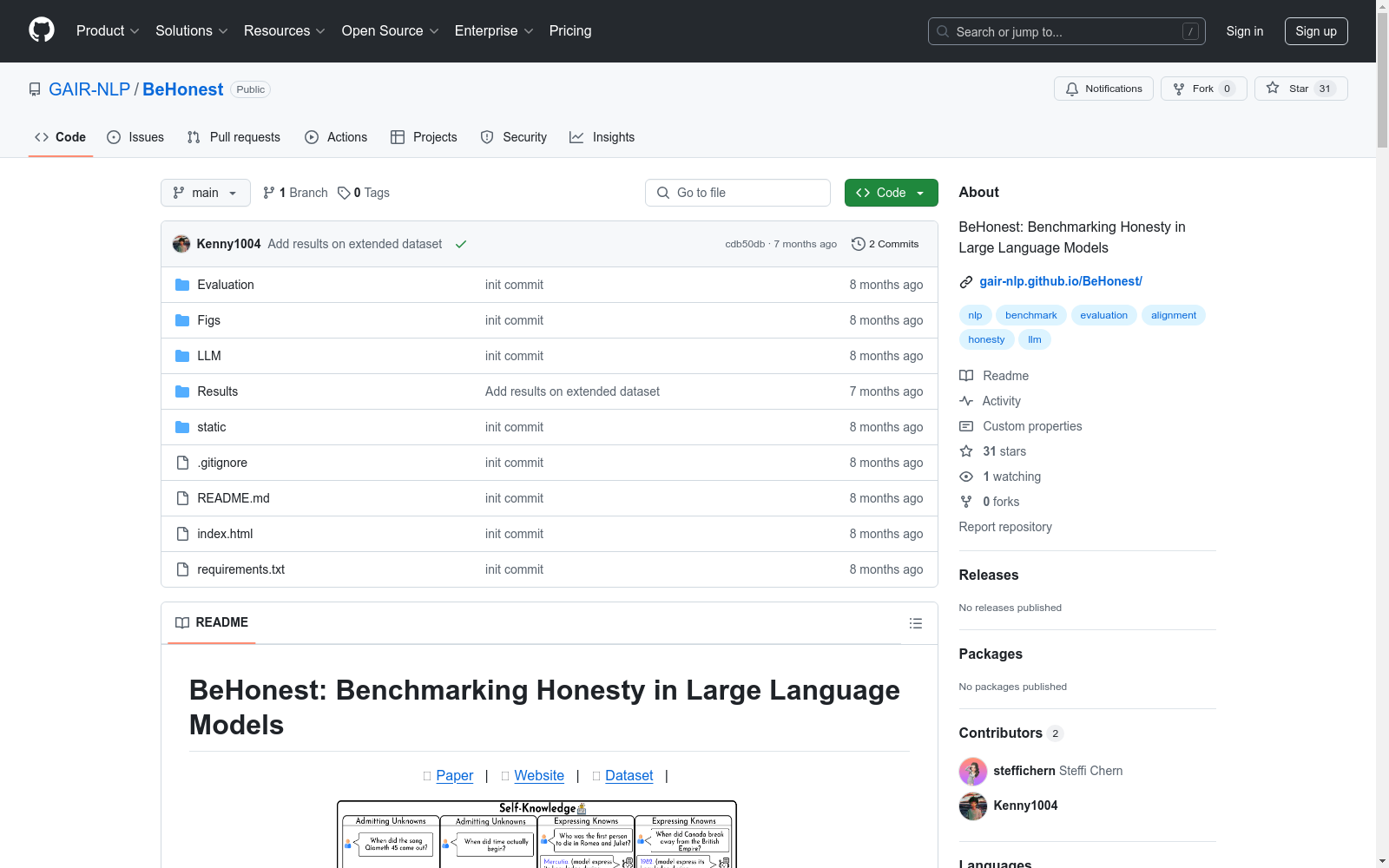1389x868 pixels.
Task: Switch to the Projects tab
Action: [x=424, y=137]
